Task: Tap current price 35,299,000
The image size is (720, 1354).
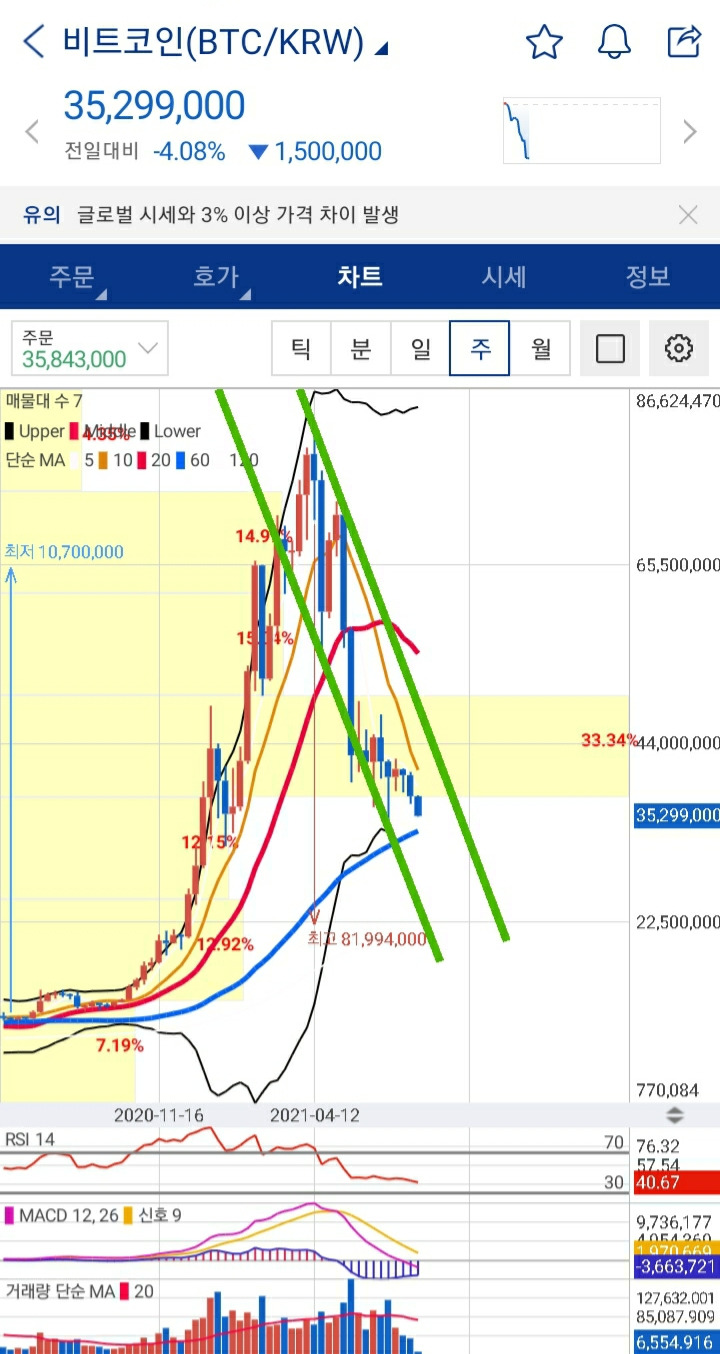Action: [154, 106]
